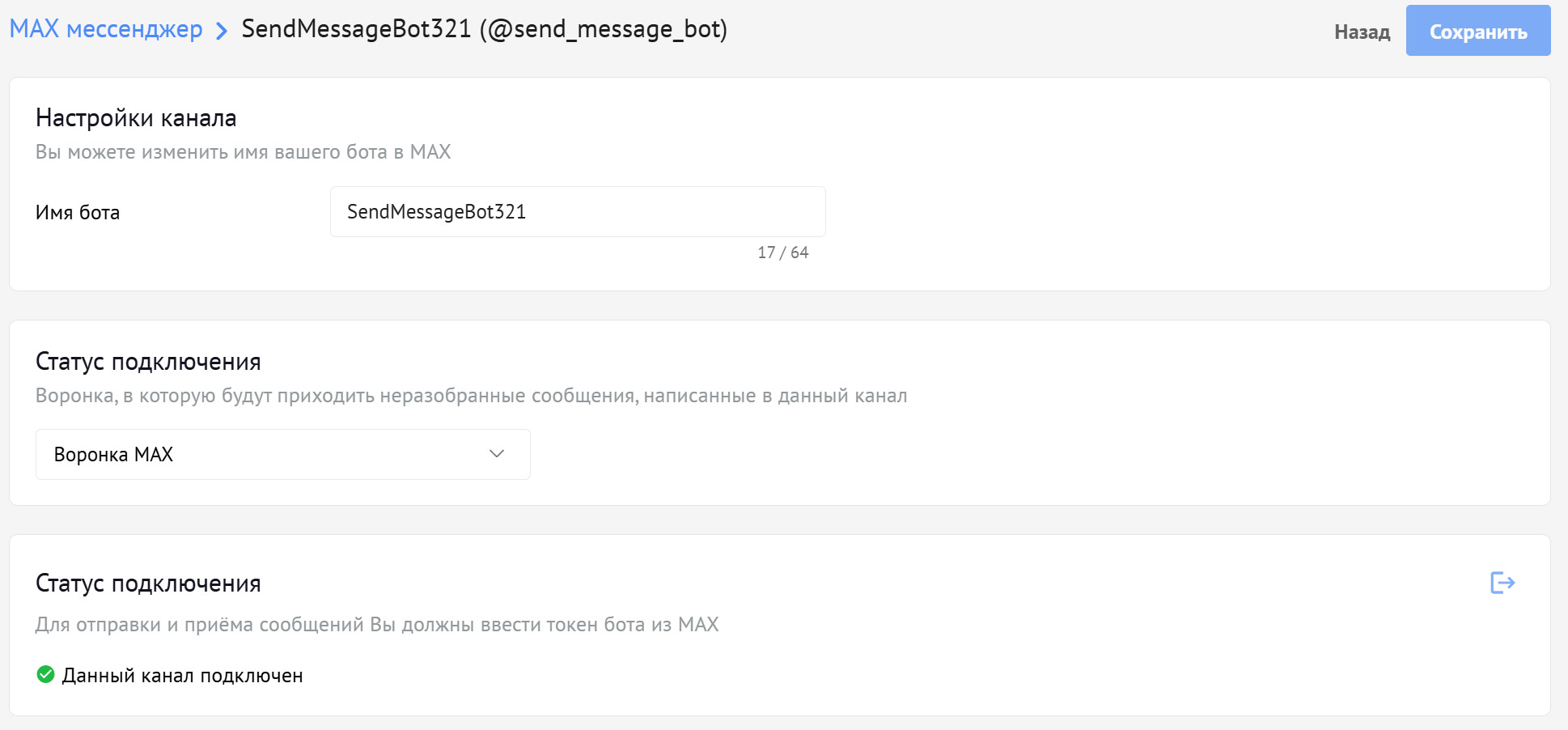1568x730 pixels.
Task: Click the green connected checkmark icon
Action: pyautogui.click(x=46, y=674)
